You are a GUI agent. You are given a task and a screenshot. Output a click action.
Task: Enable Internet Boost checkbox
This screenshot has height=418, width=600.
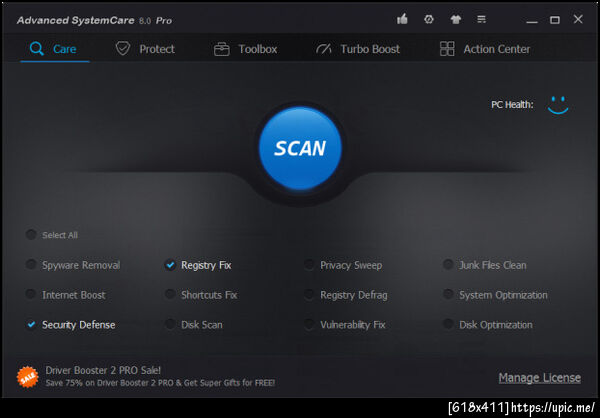(x=31, y=294)
